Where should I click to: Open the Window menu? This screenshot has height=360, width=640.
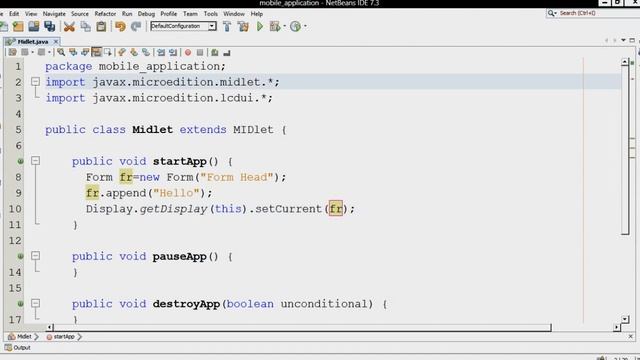[x=234, y=13]
